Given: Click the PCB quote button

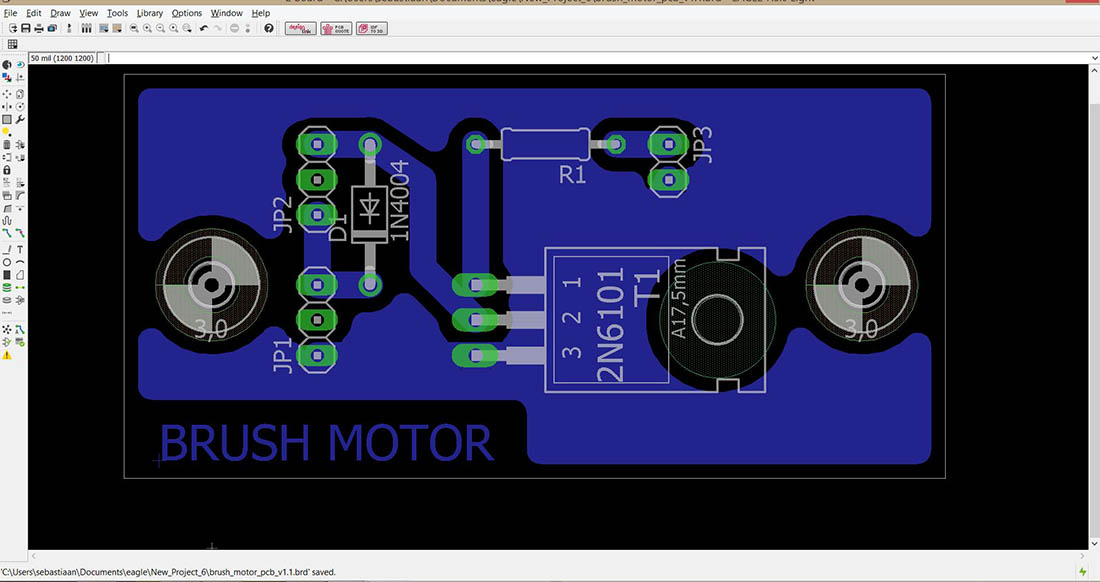Looking at the screenshot, I should tap(336, 28).
